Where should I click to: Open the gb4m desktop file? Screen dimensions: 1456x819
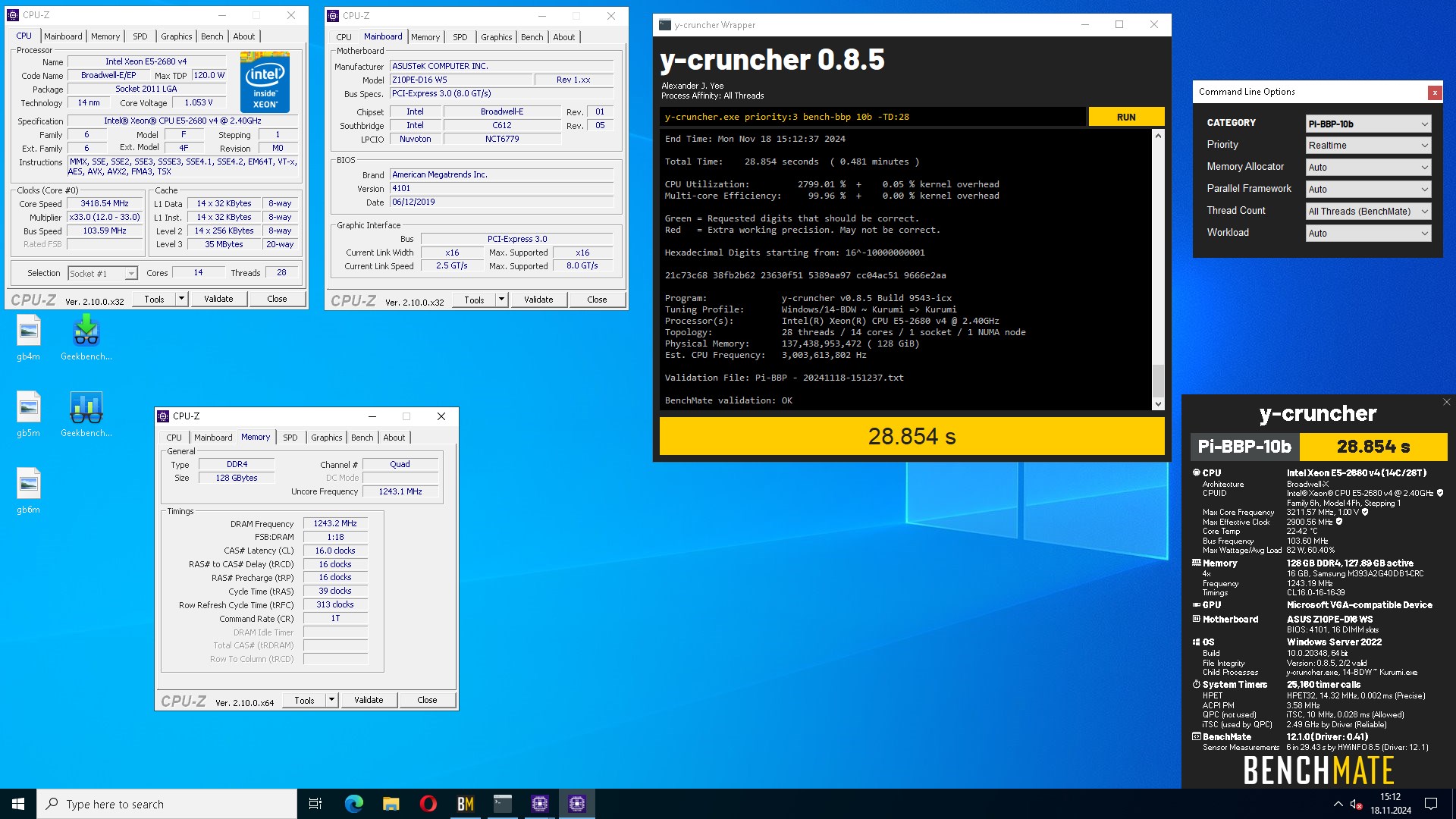tap(28, 338)
